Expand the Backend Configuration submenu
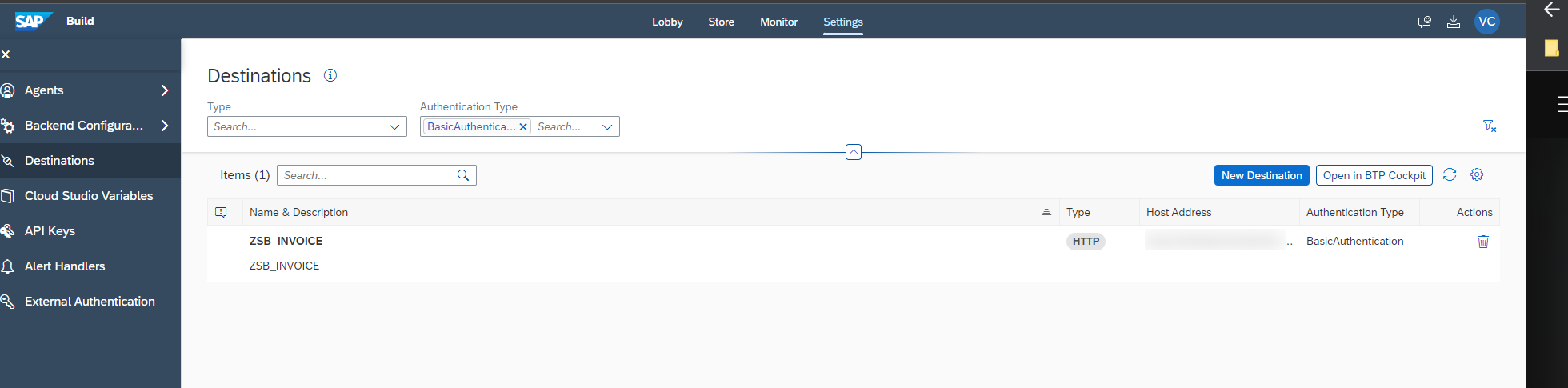1568x388 pixels. (164, 126)
